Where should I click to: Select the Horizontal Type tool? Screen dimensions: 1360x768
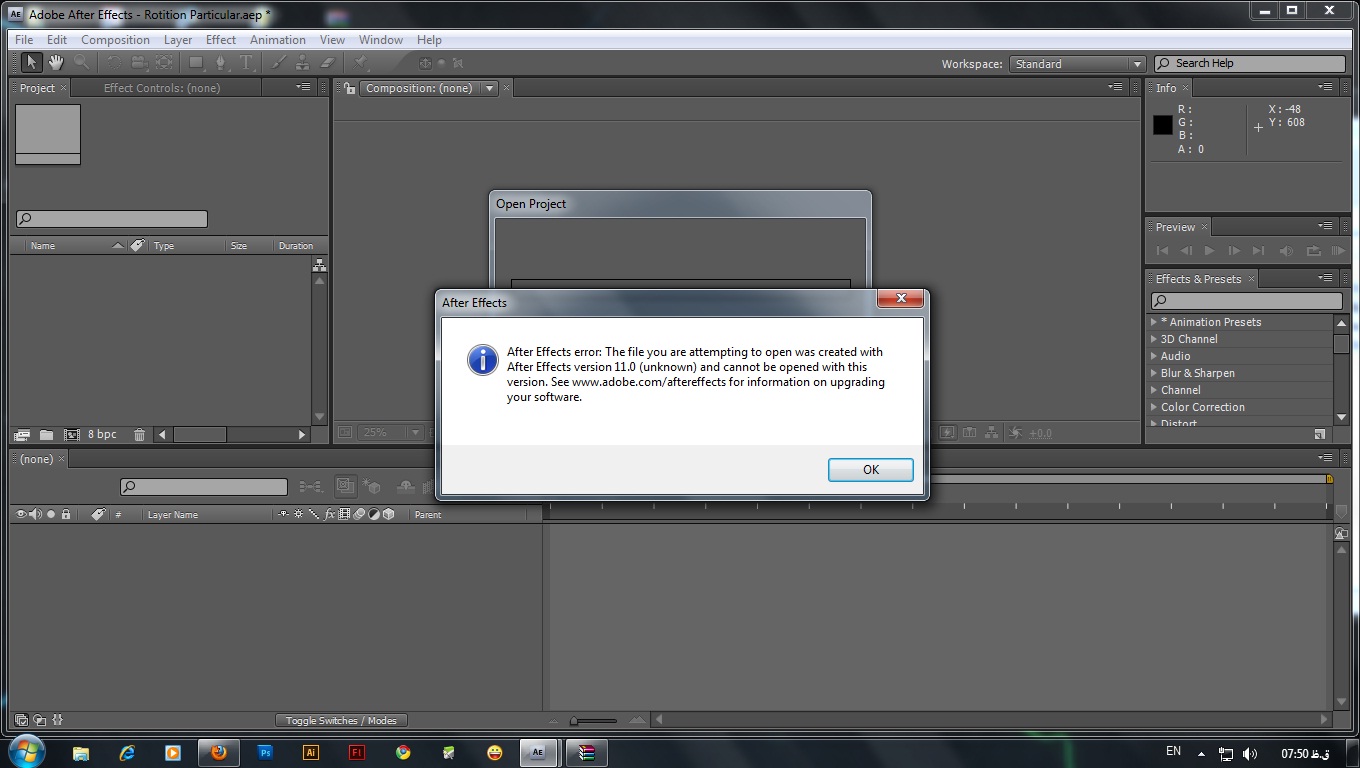[247, 63]
